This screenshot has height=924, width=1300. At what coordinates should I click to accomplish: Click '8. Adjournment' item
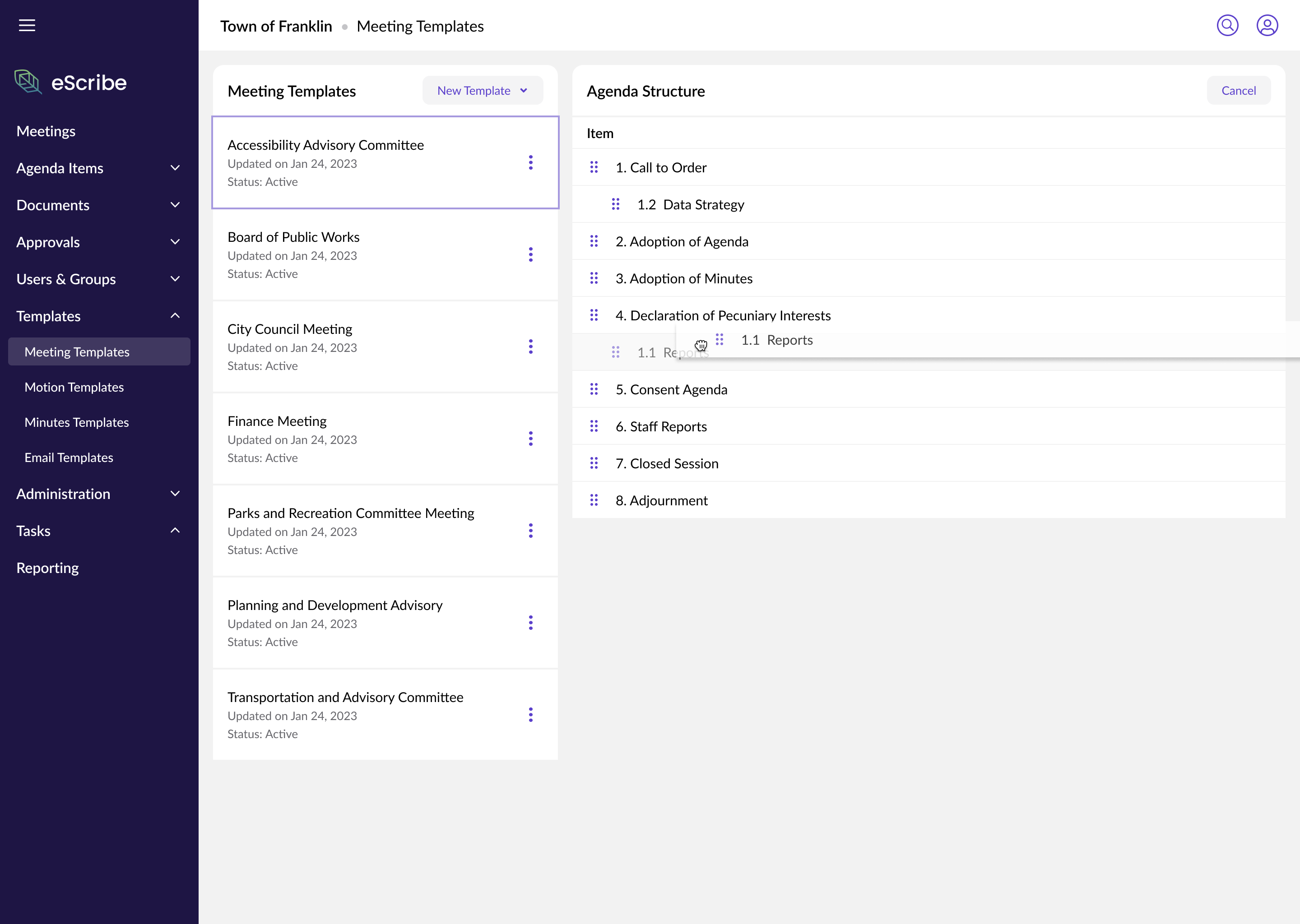[929, 500]
